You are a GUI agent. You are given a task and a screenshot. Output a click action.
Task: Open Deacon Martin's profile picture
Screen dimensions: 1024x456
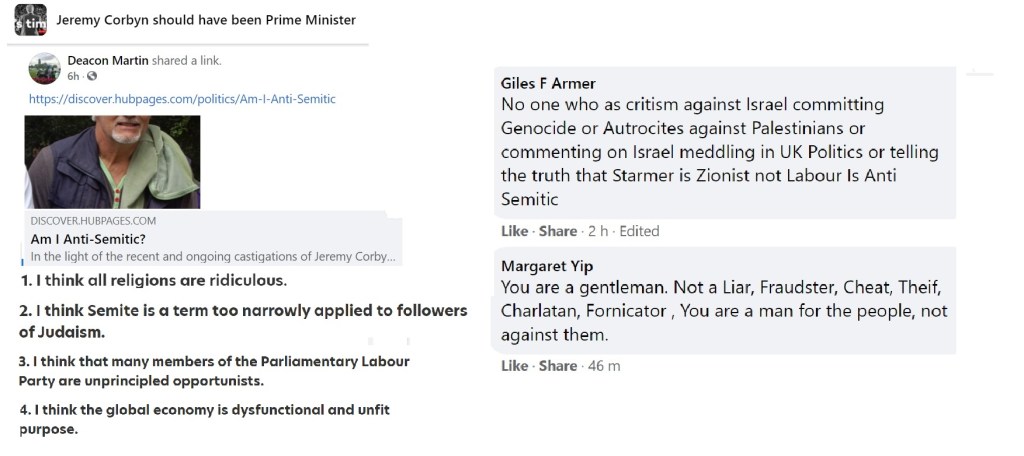44,68
